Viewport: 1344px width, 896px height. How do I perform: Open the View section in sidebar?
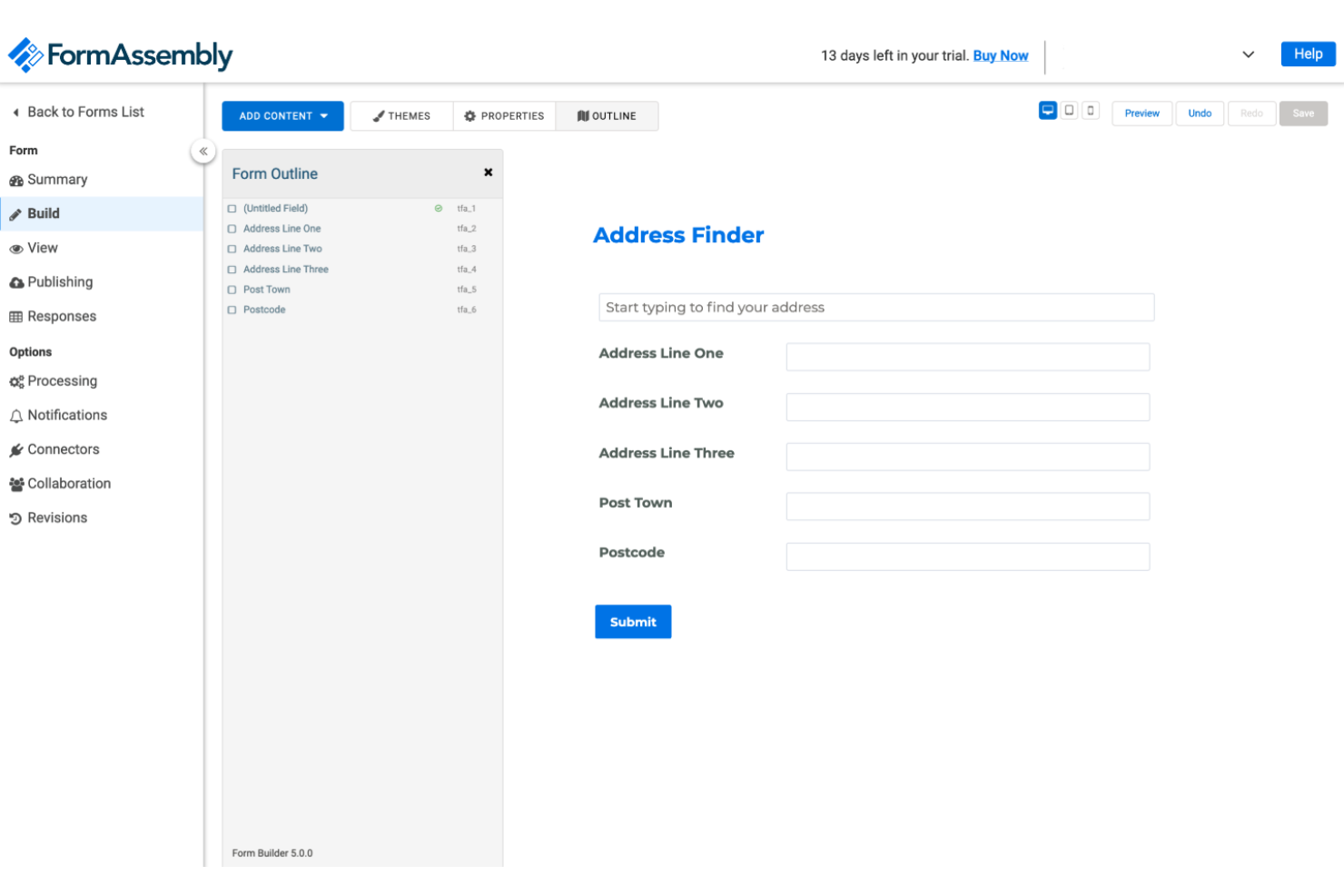[x=16, y=248]
